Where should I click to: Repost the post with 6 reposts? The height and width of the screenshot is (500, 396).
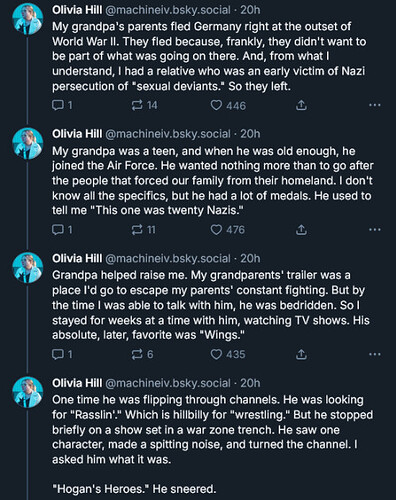coord(142,354)
